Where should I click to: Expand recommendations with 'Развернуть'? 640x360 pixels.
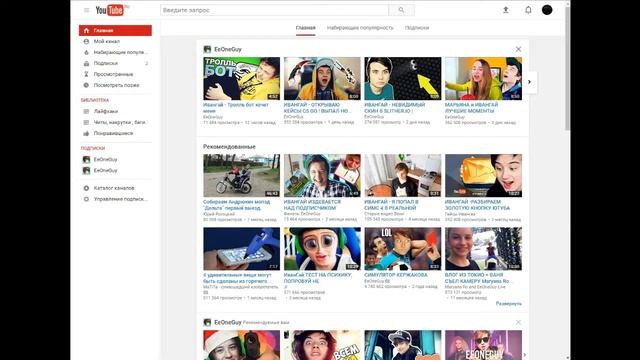pyautogui.click(x=509, y=304)
